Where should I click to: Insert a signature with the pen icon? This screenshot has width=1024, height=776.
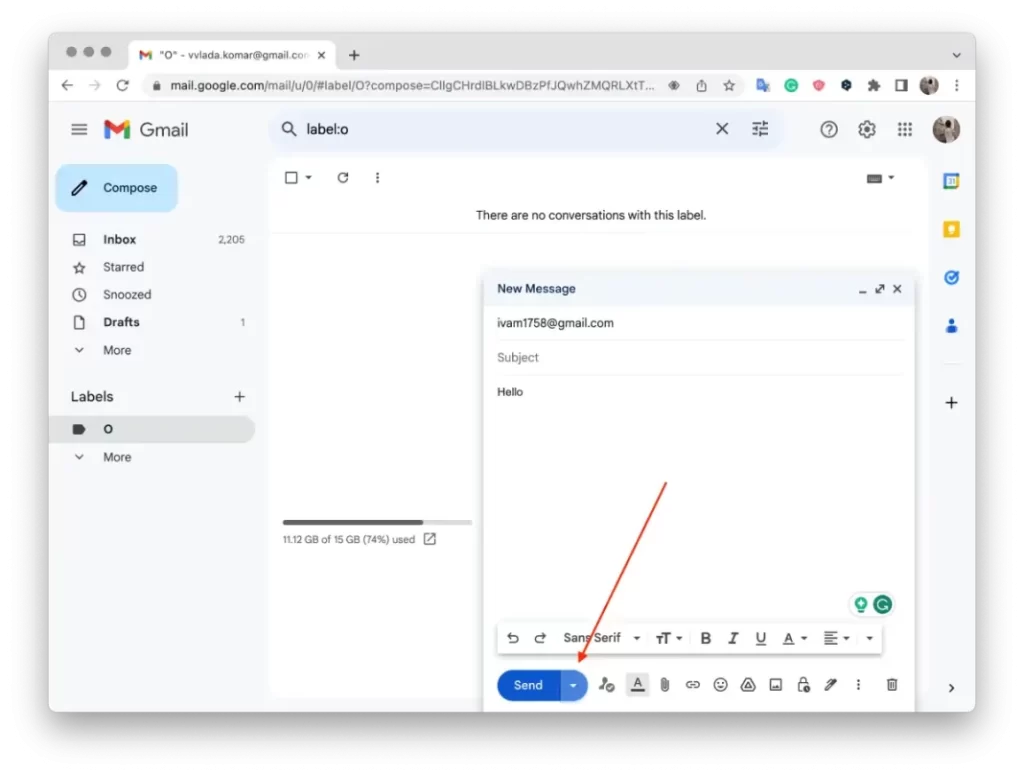pos(831,685)
